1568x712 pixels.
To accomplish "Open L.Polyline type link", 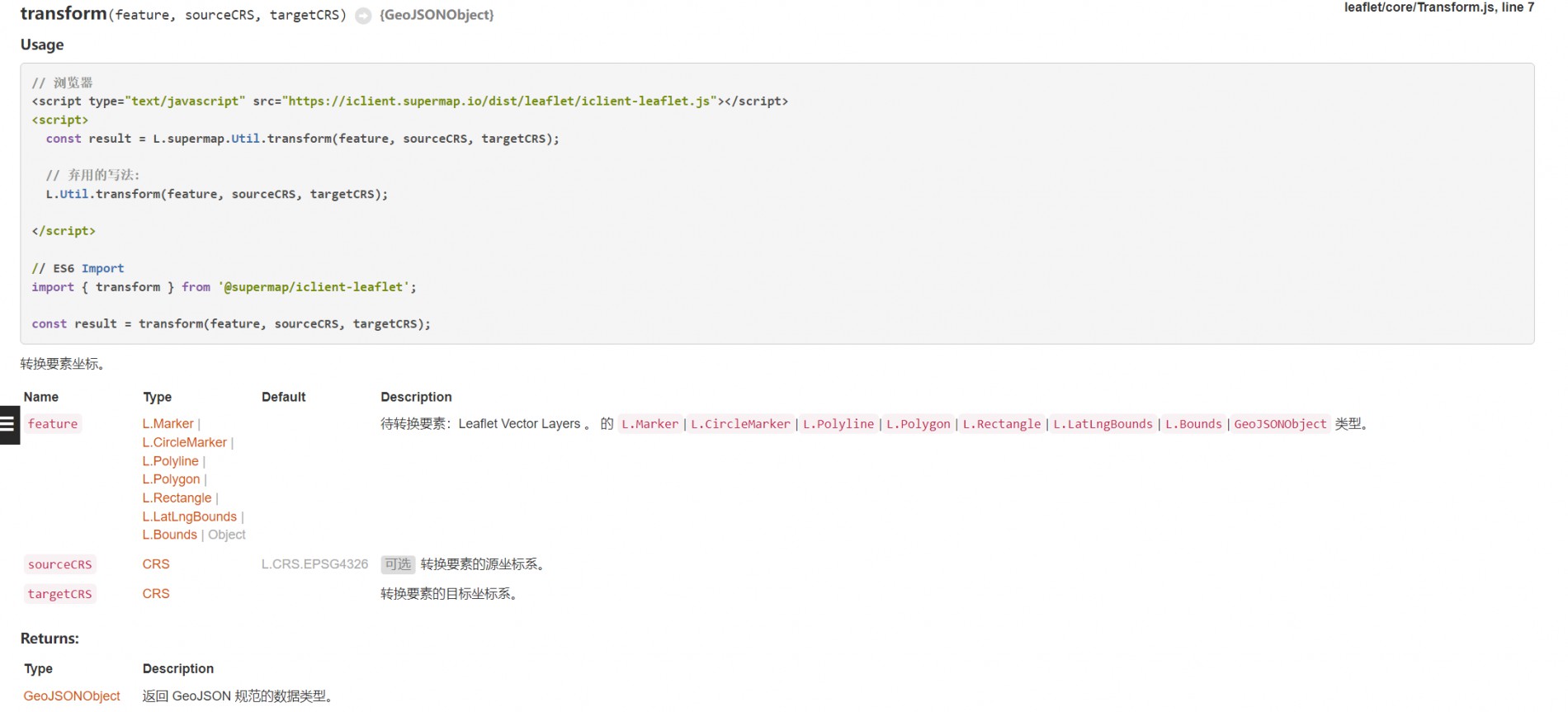I will (170, 461).
